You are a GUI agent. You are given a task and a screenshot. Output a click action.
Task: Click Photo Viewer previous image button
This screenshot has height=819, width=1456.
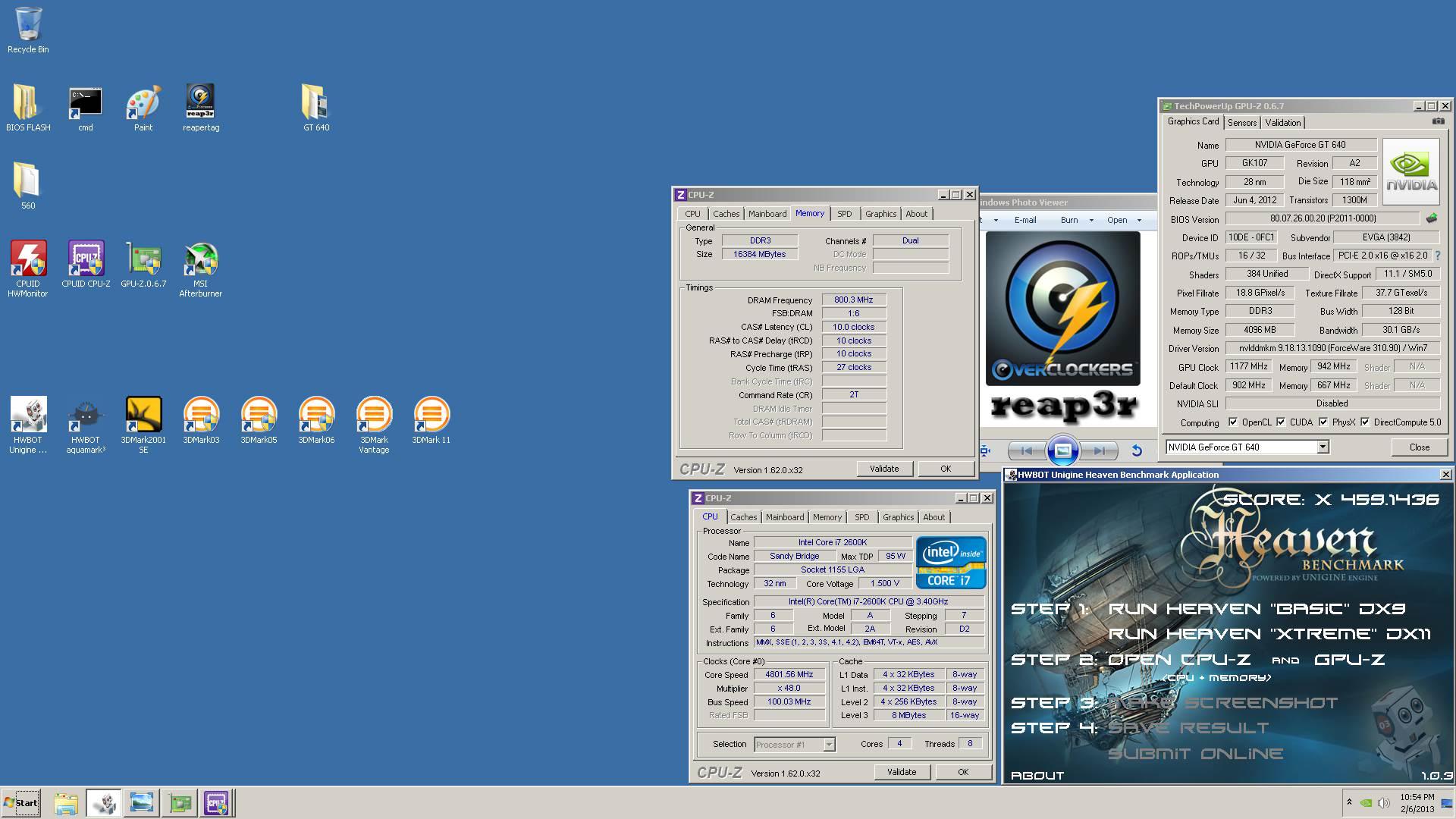pos(1026,450)
